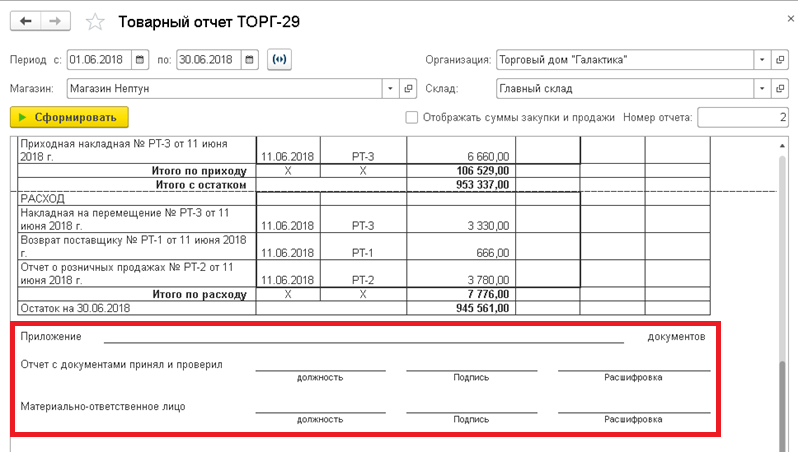Click the Приложение label in report

click(51, 336)
